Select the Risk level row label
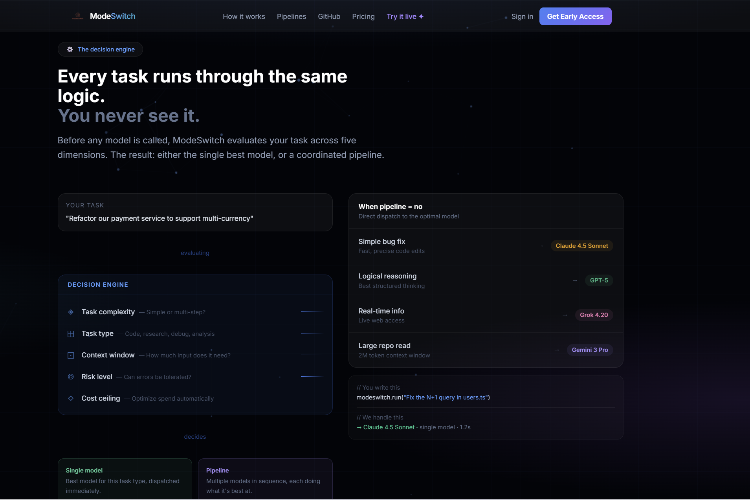750x500 pixels. click(x=97, y=377)
